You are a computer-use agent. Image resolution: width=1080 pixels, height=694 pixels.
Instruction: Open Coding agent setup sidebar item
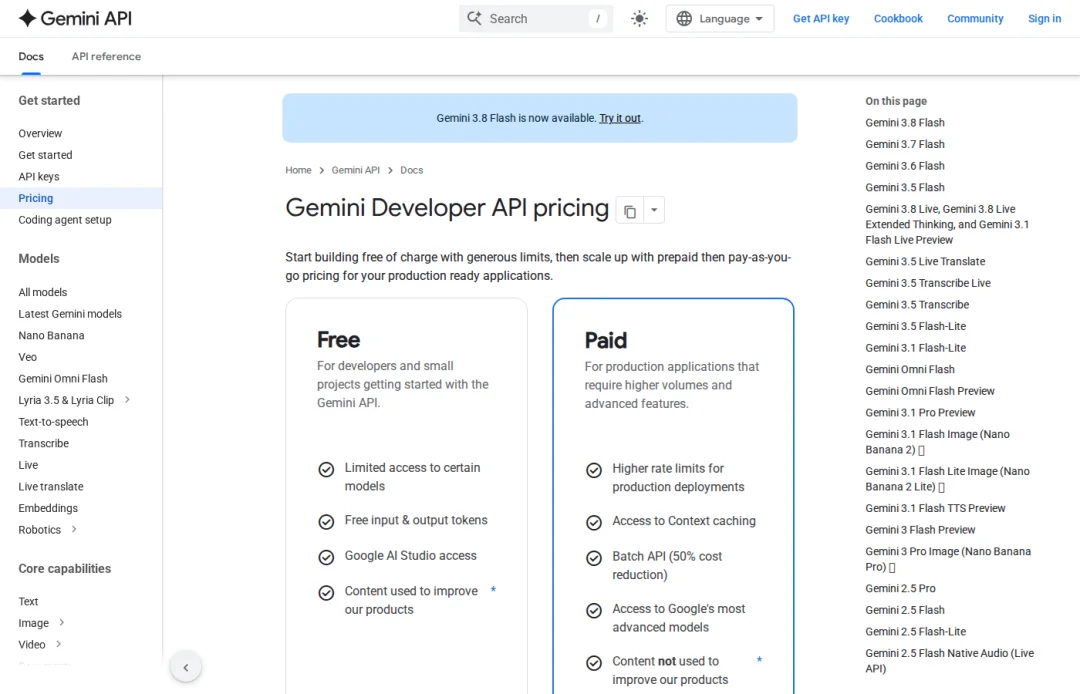coord(65,220)
